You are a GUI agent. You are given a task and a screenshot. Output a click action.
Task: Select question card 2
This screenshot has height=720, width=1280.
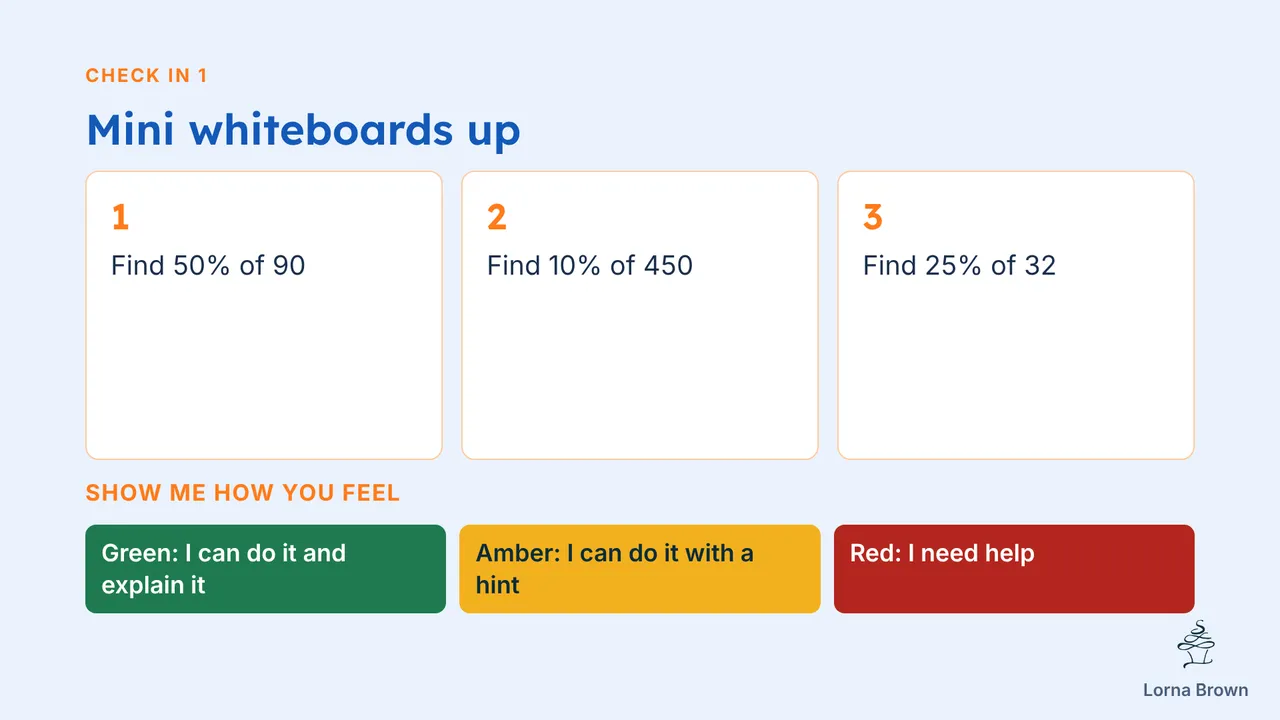[640, 315]
